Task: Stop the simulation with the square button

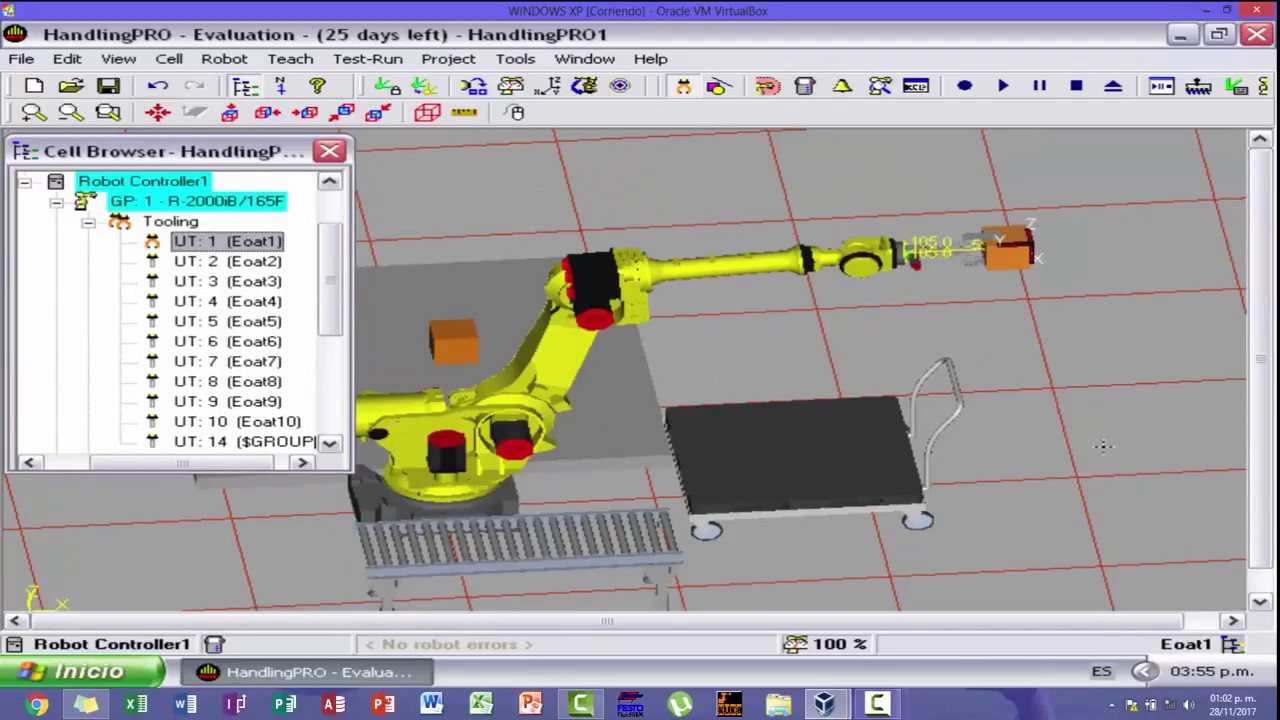Action: tap(1076, 86)
